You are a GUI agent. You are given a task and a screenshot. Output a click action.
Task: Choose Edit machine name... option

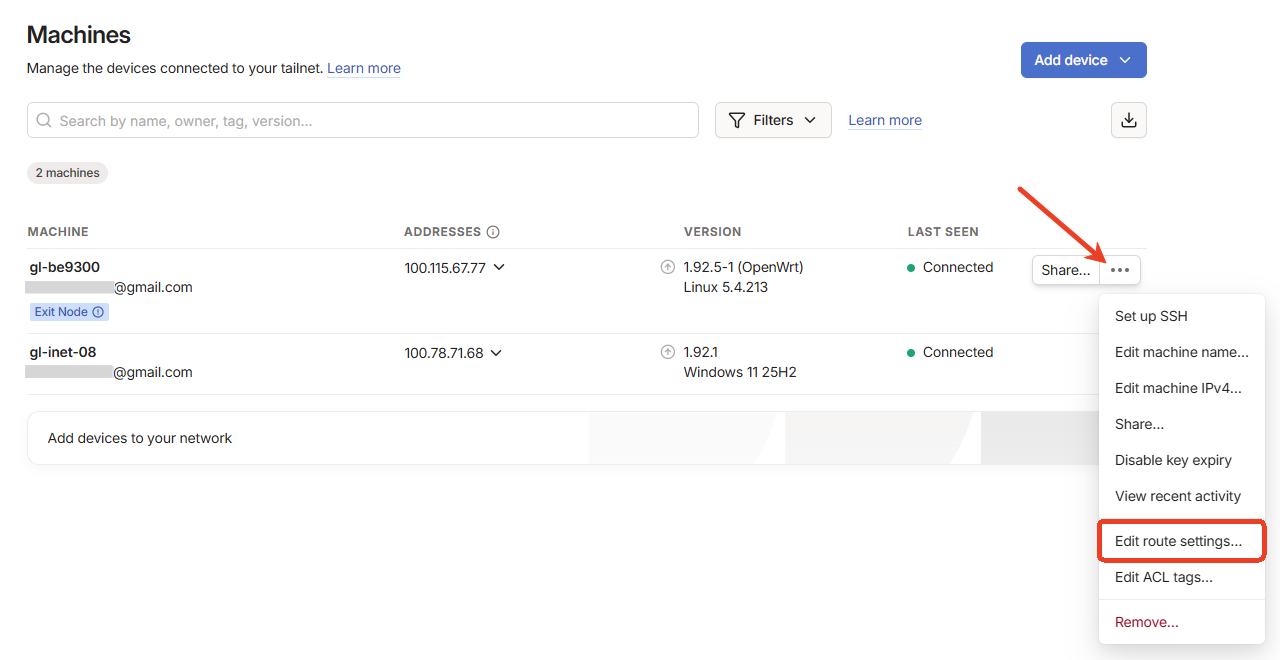tap(1182, 352)
